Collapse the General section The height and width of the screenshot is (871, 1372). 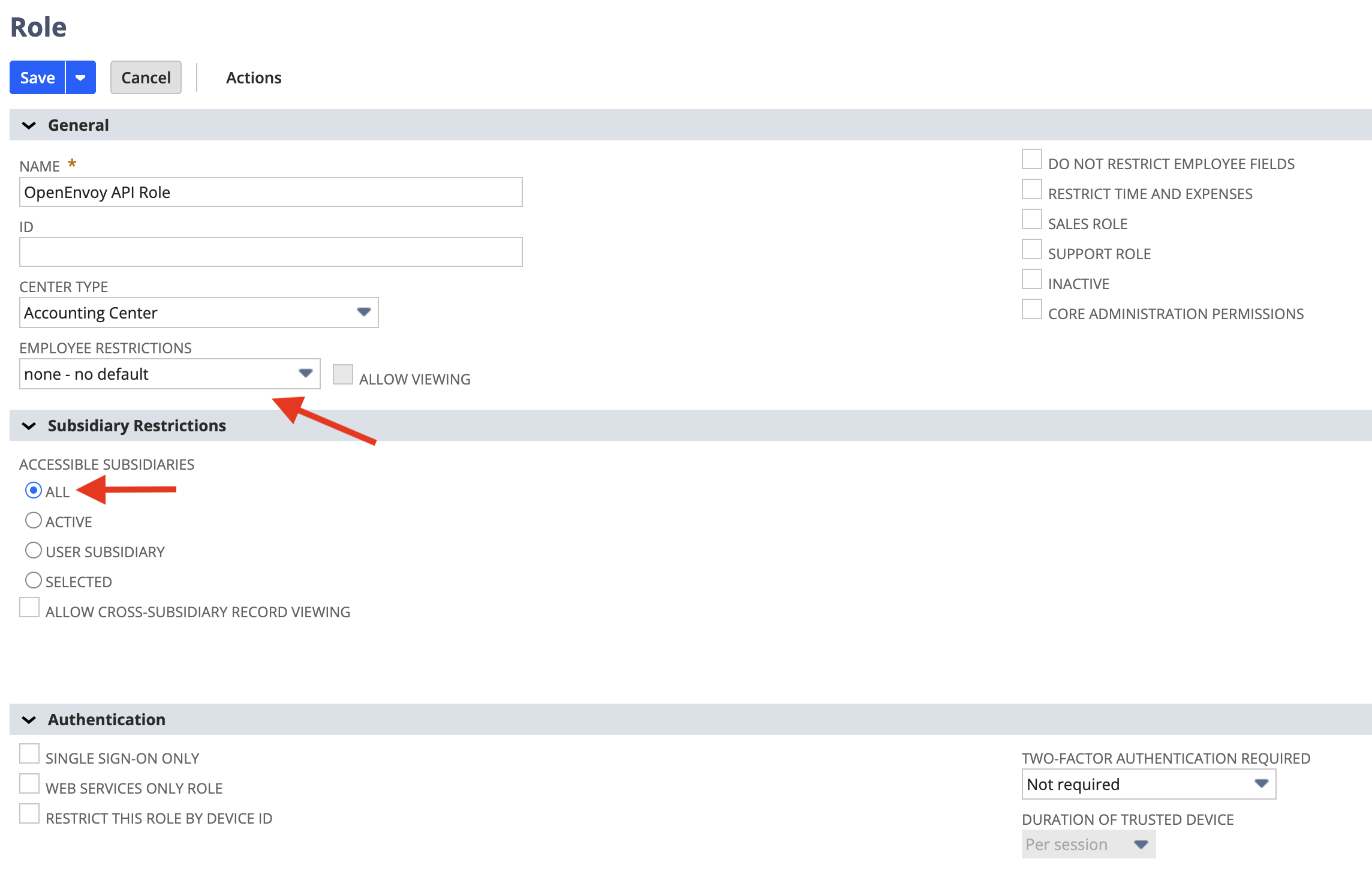[x=29, y=125]
